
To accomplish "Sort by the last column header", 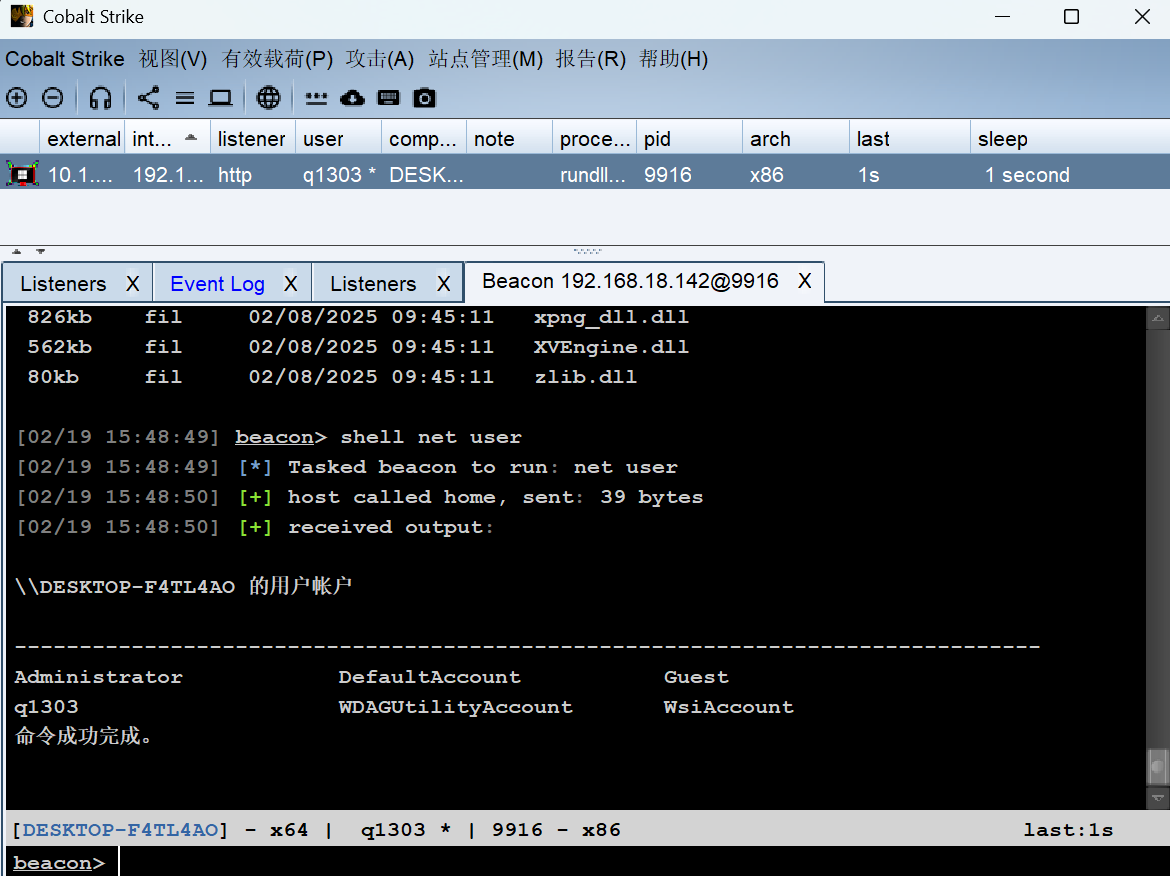I will (910, 139).
